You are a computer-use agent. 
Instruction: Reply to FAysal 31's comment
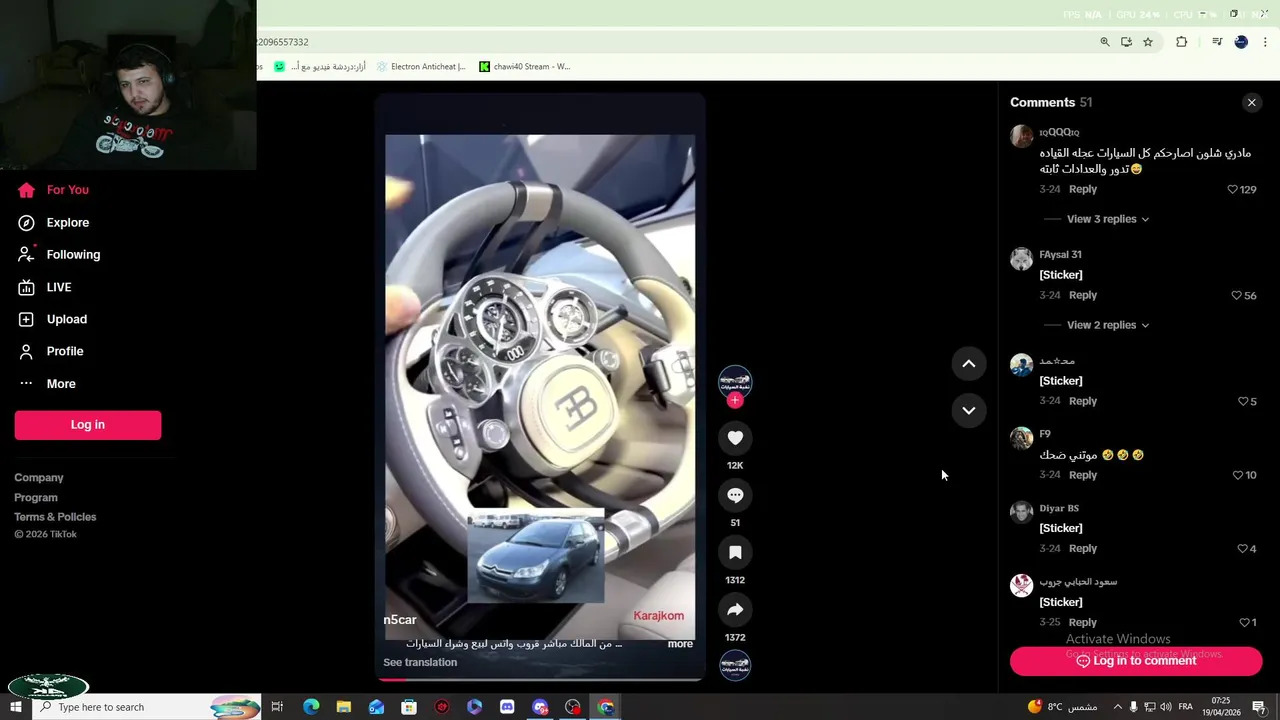pyautogui.click(x=1083, y=295)
